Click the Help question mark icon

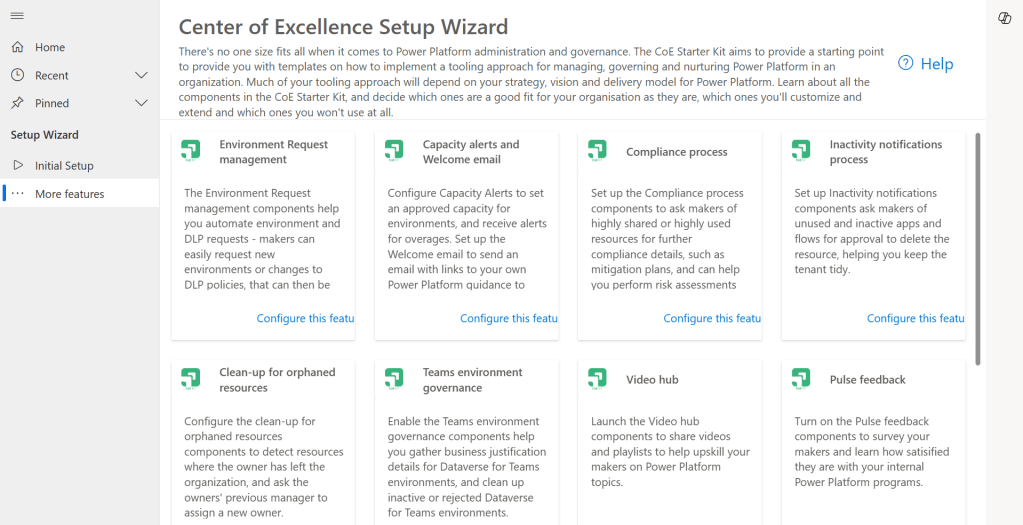tap(906, 63)
